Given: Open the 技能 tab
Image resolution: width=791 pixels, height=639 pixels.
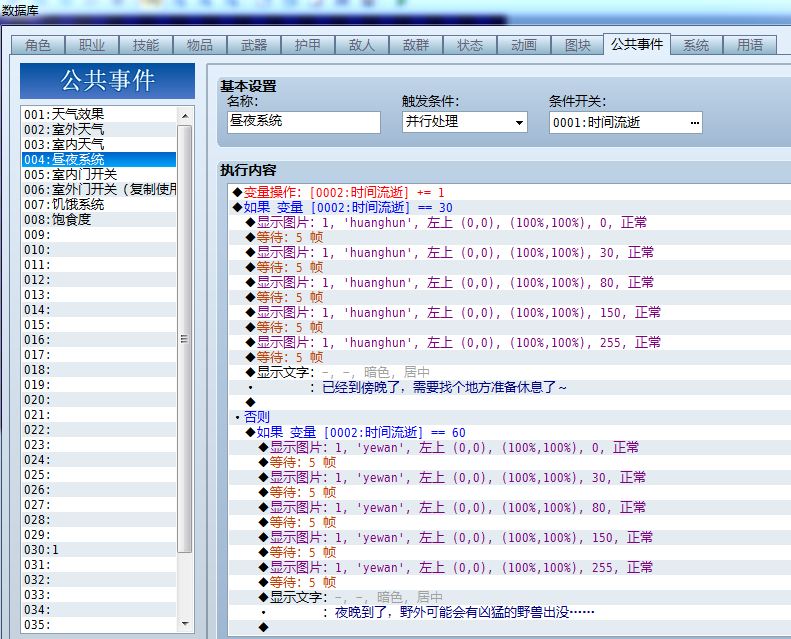Looking at the screenshot, I should coord(146,45).
